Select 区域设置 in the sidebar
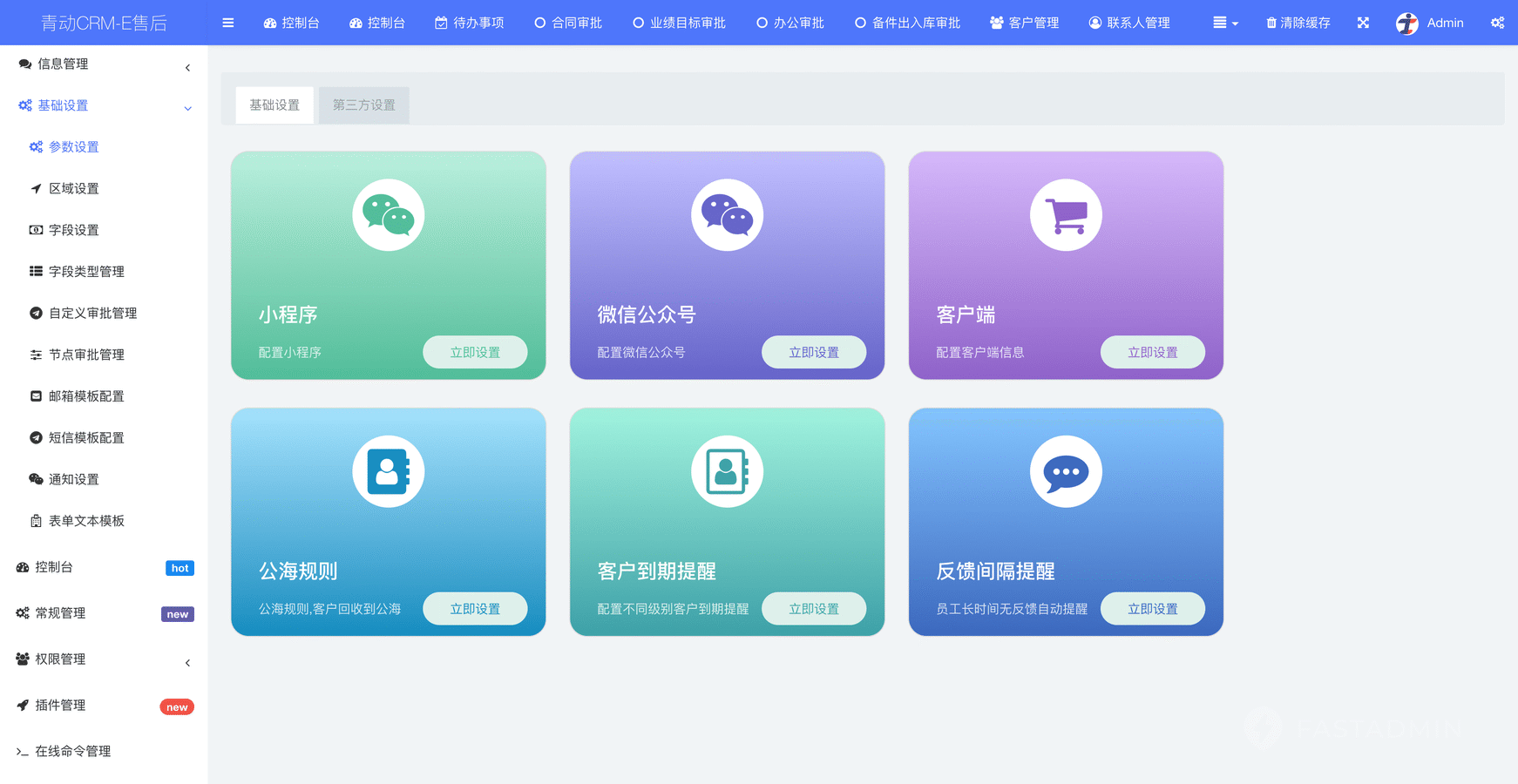 (x=74, y=189)
